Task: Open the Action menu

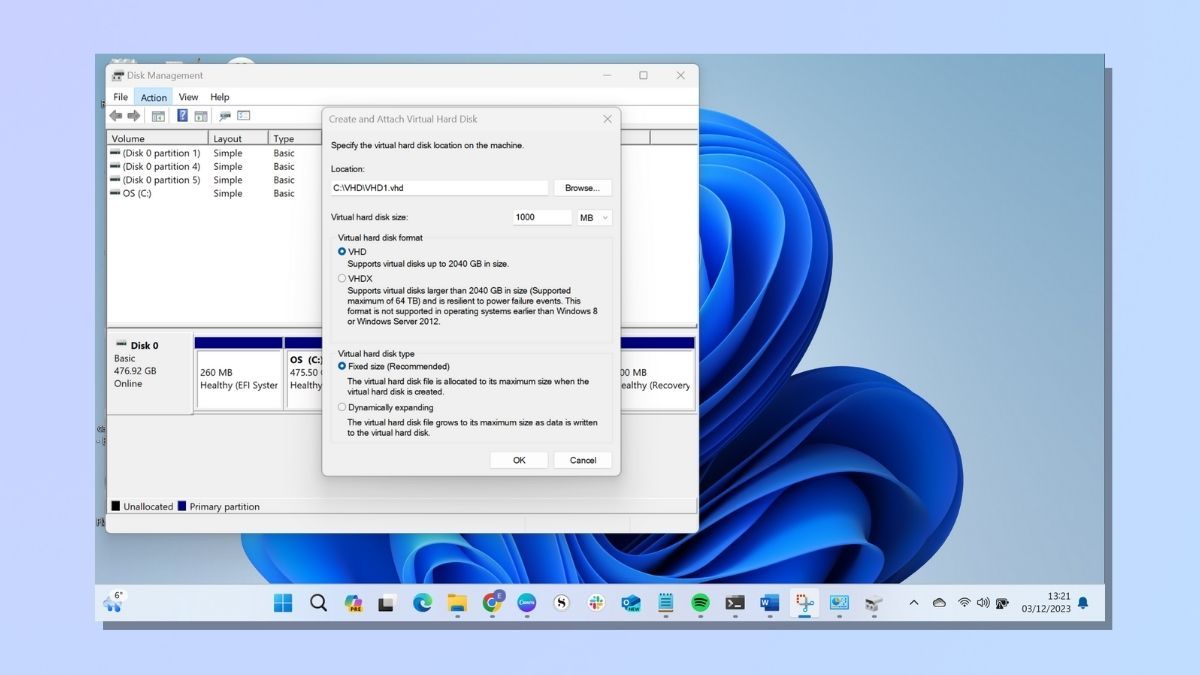Action: click(153, 97)
